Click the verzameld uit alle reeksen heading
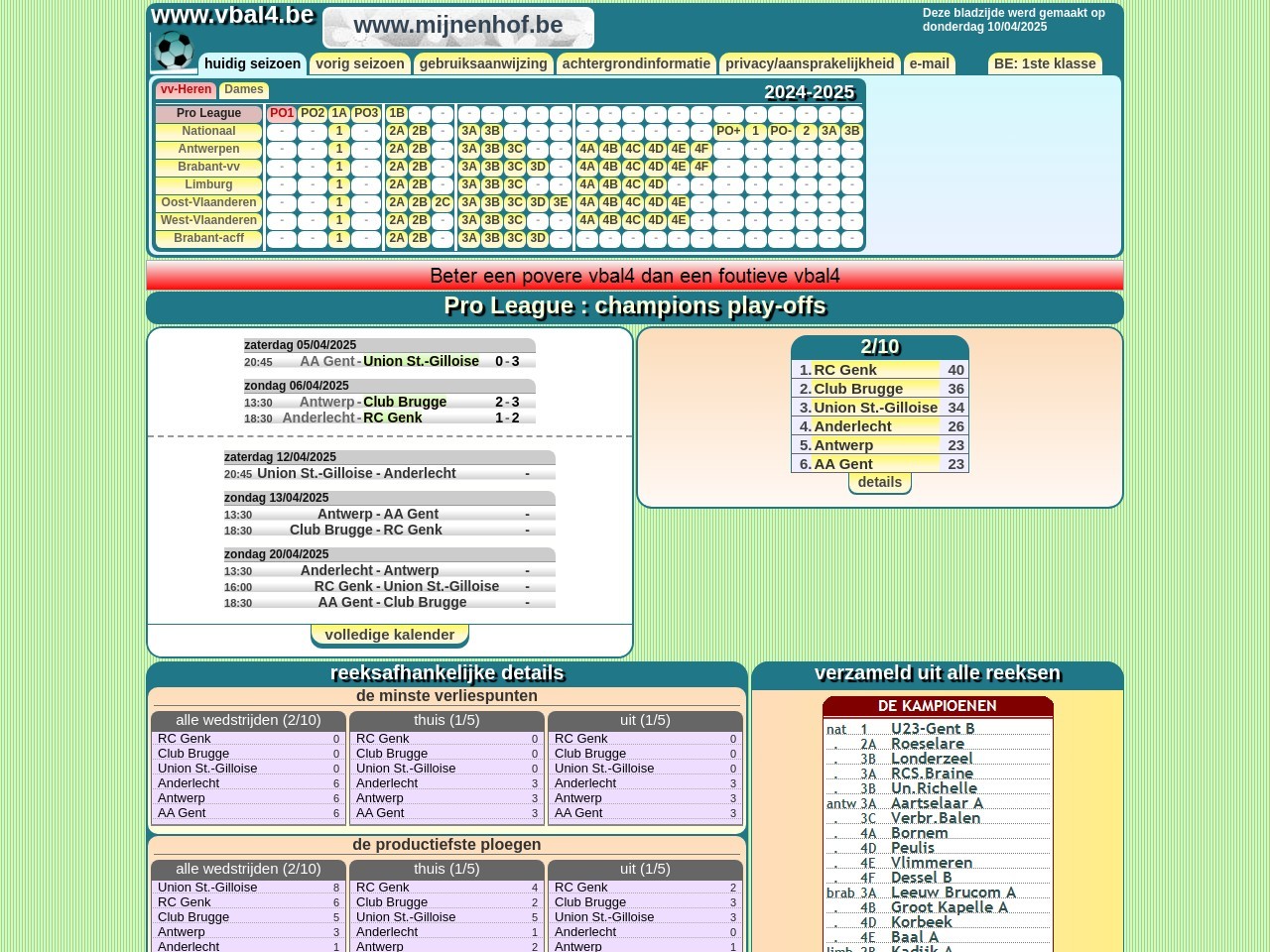Viewport: 1270px width, 952px height. click(938, 673)
